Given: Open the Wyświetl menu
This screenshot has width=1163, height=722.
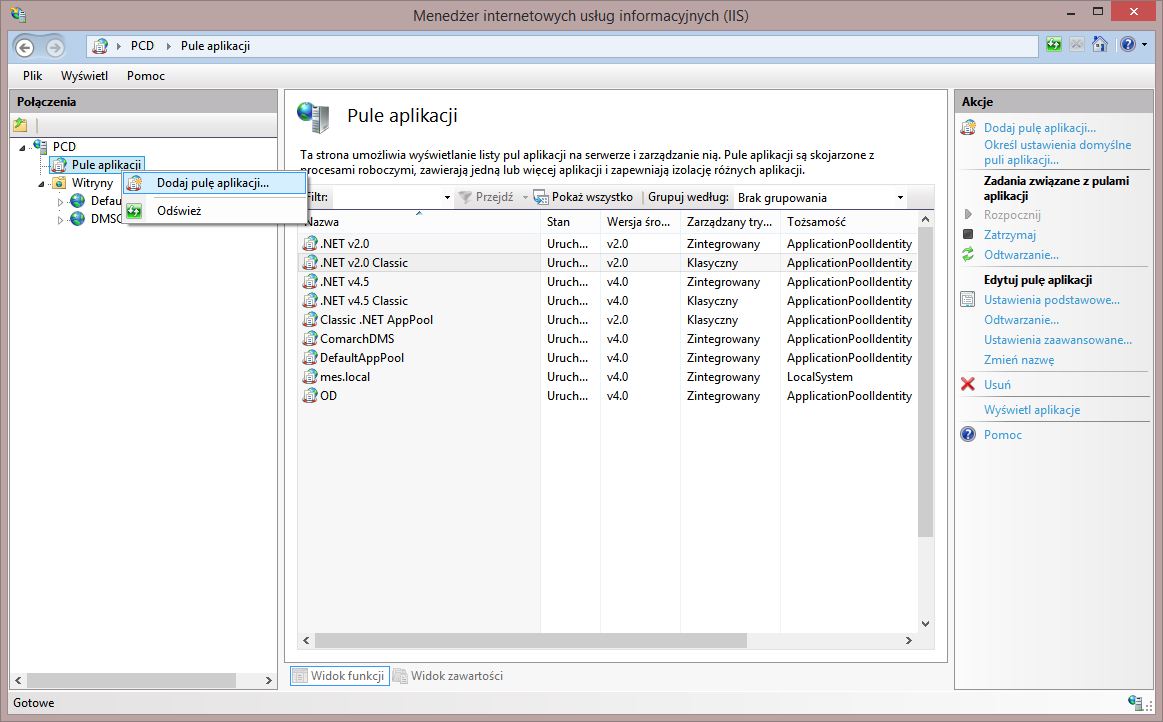Looking at the screenshot, I should pos(85,76).
